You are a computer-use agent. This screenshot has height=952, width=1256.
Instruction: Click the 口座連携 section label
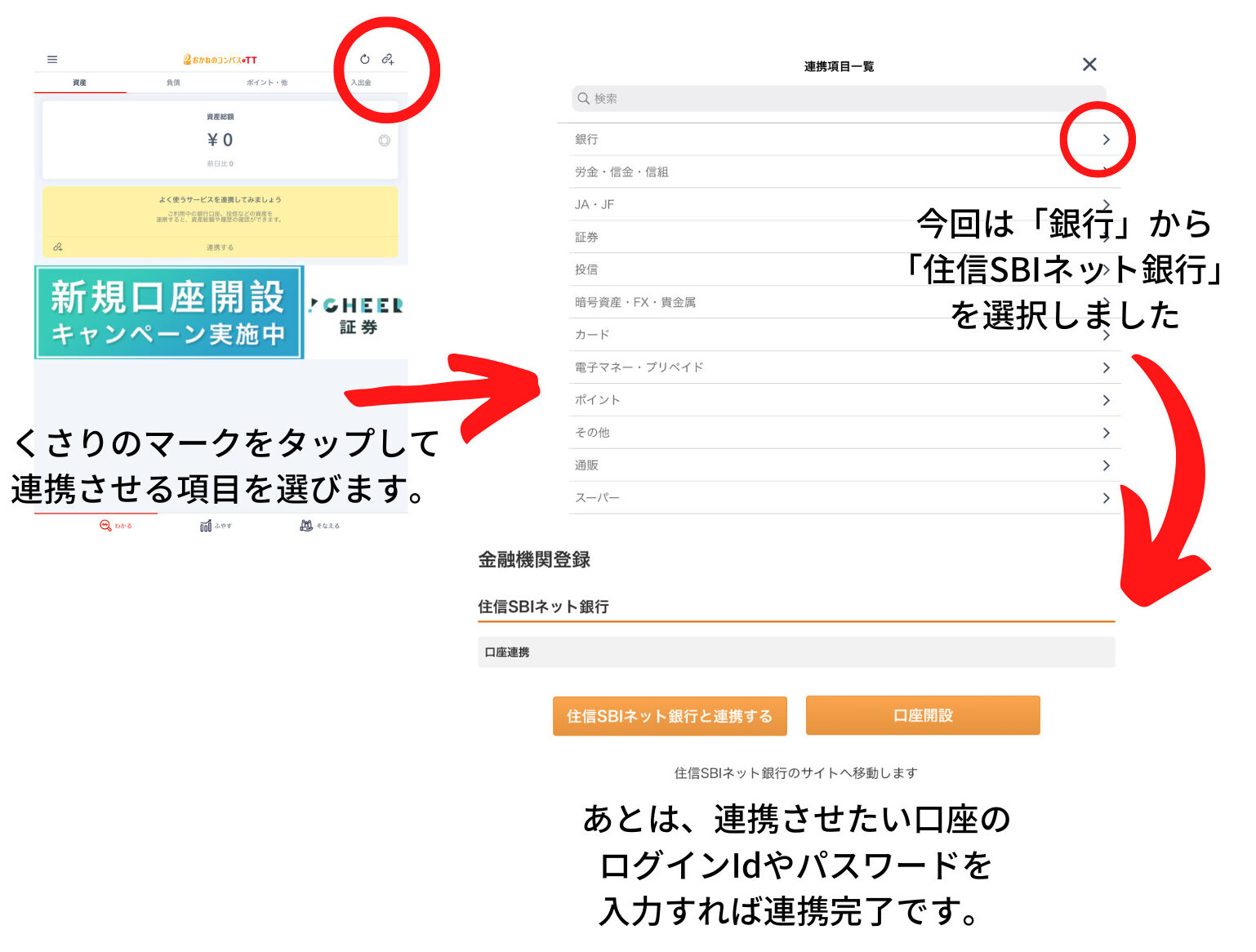(507, 652)
